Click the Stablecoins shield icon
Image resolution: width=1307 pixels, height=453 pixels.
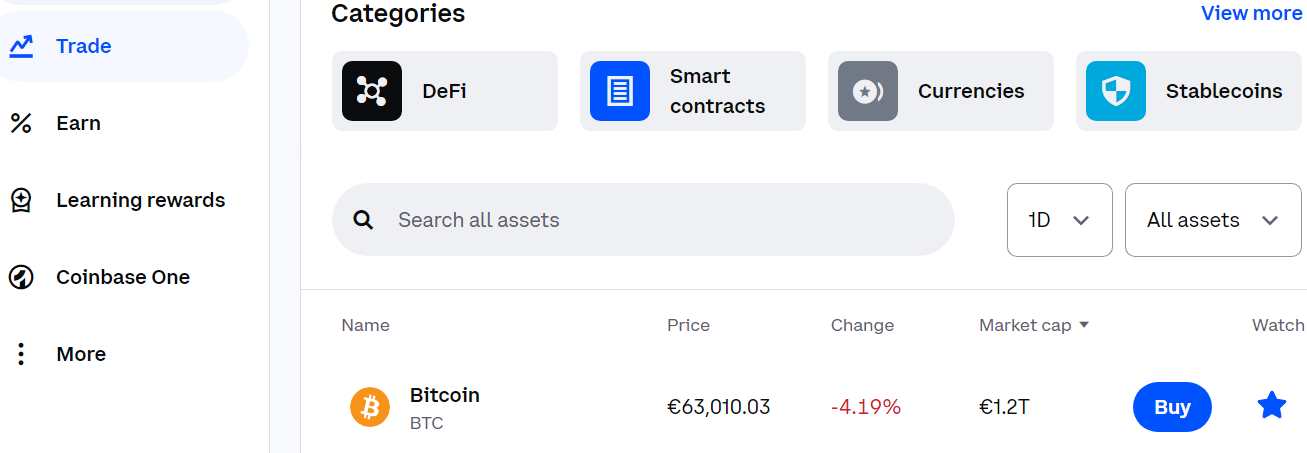point(1116,91)
